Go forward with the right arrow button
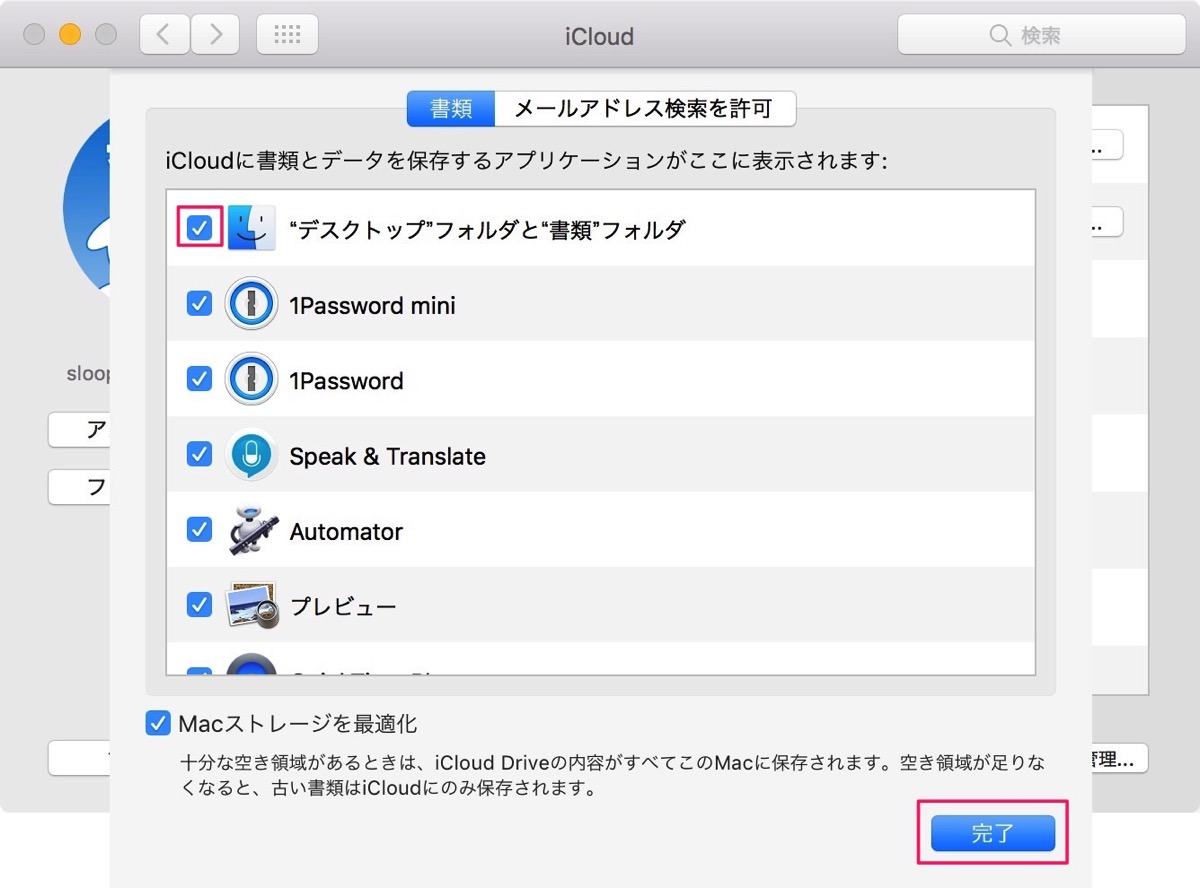1200x888 pixels. point(215,35)
